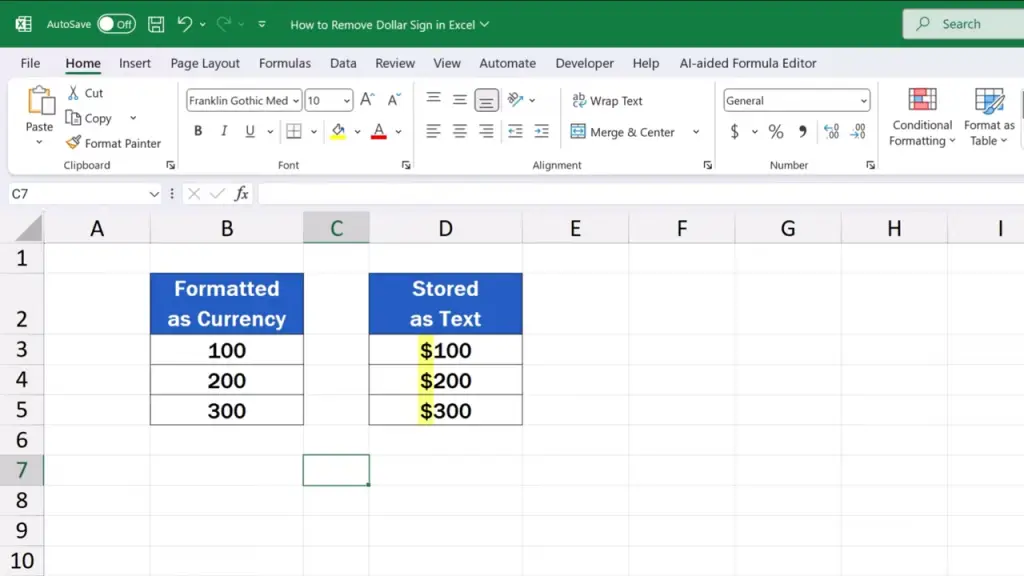Click the Undo arrow icon

184,24
